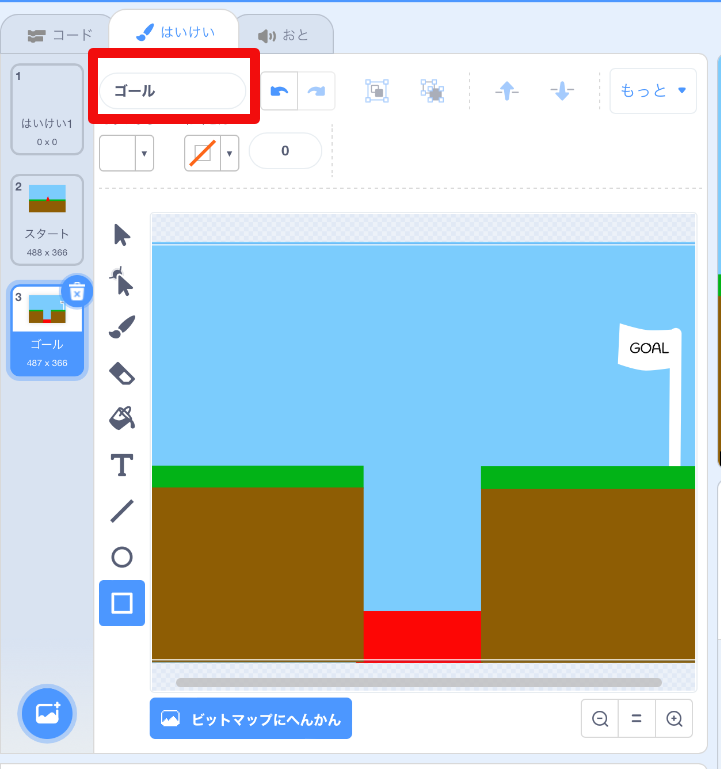
Task: Click the horizontal canvas scrollbar
Action: (x=419, y=683)
